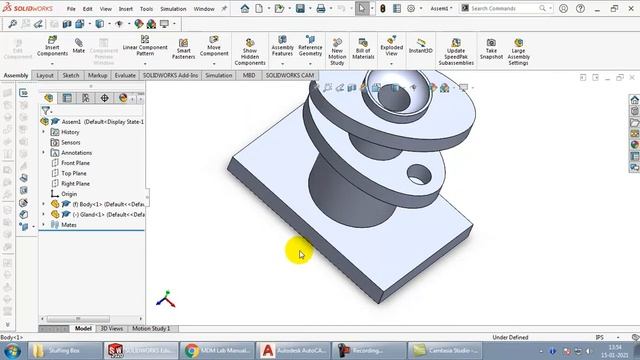Screen dimensions: 640x360
Task: Open the Options gear icon
Action: point(411,8)
